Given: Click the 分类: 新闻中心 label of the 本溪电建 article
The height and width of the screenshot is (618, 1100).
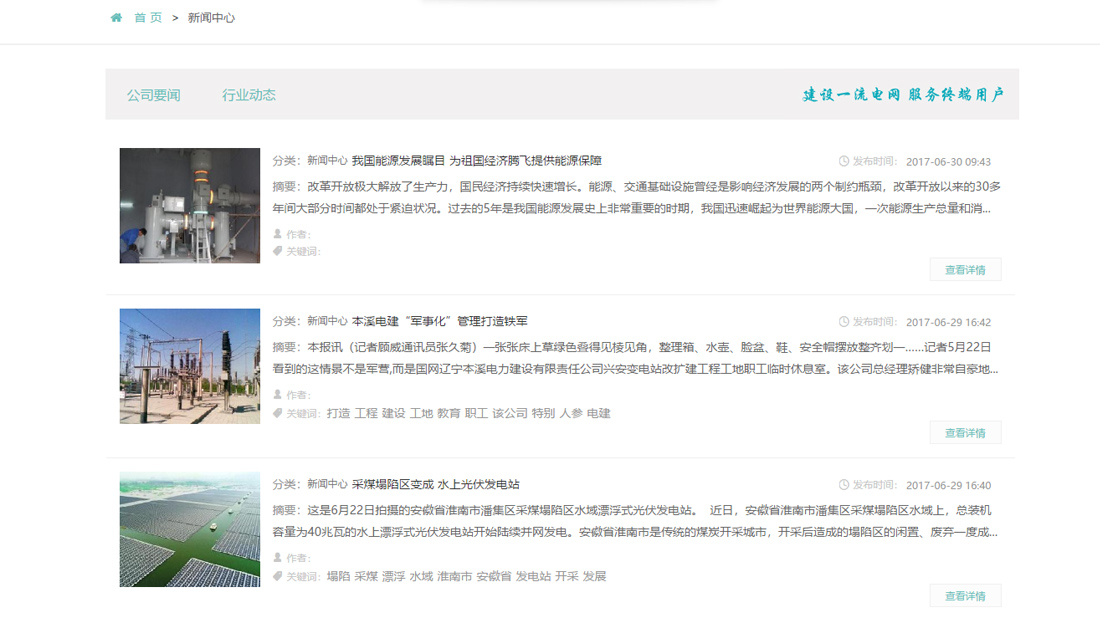Looking at the screenshot, I should (310, 321).
